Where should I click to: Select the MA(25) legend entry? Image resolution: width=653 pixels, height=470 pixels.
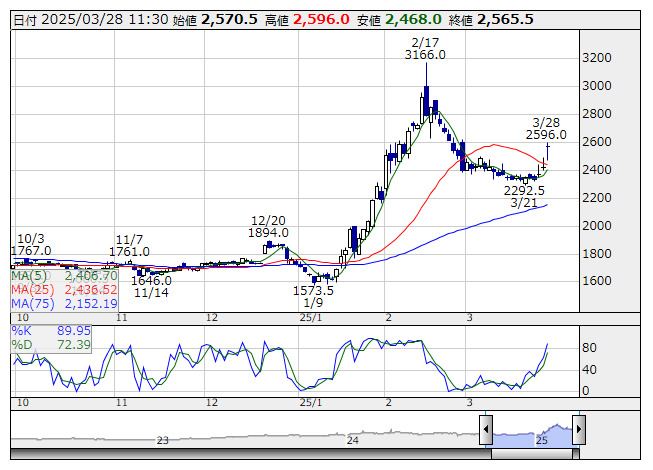(65, 290)
